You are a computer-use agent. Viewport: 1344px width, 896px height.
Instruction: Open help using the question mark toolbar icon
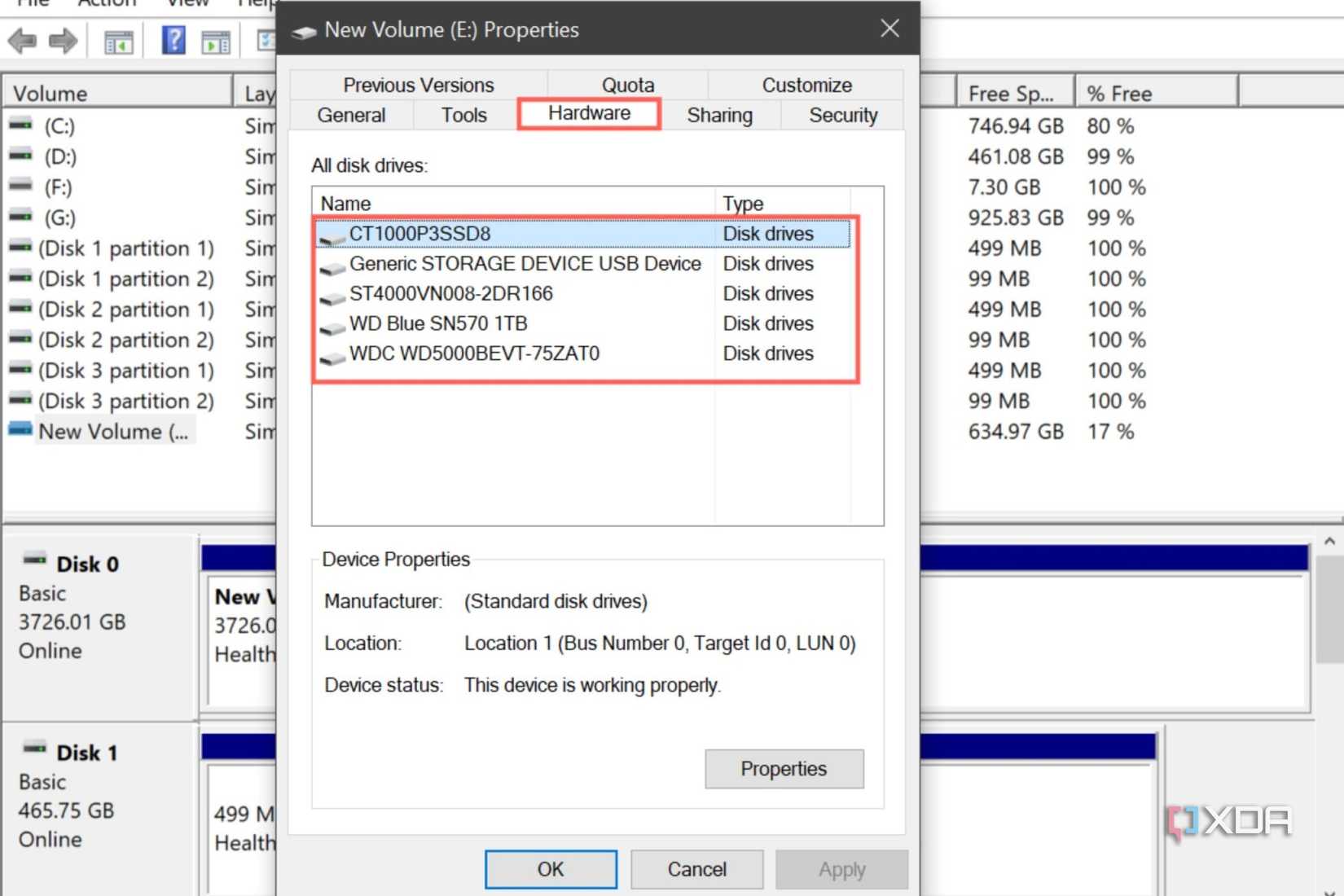point(173,40)
